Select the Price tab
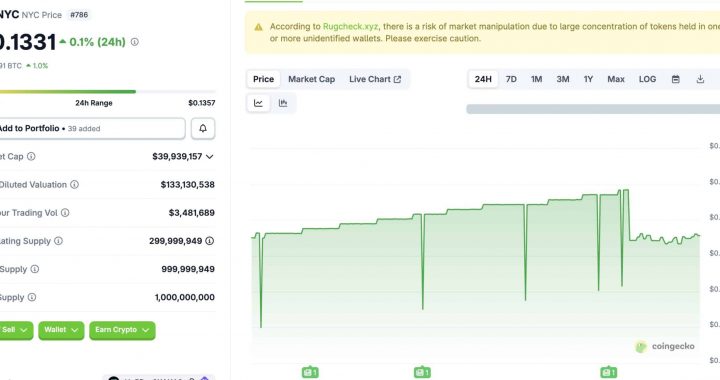The height and width of the screenshot is (380, 720). [x=264, y=79]
